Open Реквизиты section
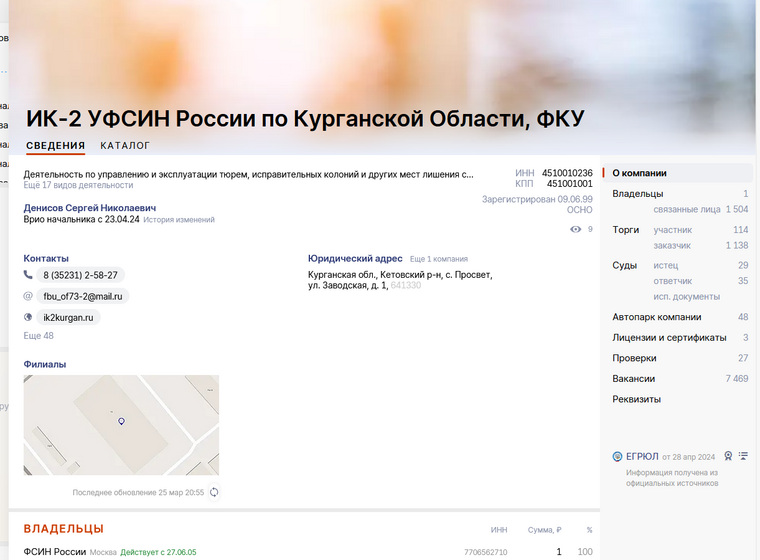The height and width of the screenshot is (560, 760). (636, 400)
